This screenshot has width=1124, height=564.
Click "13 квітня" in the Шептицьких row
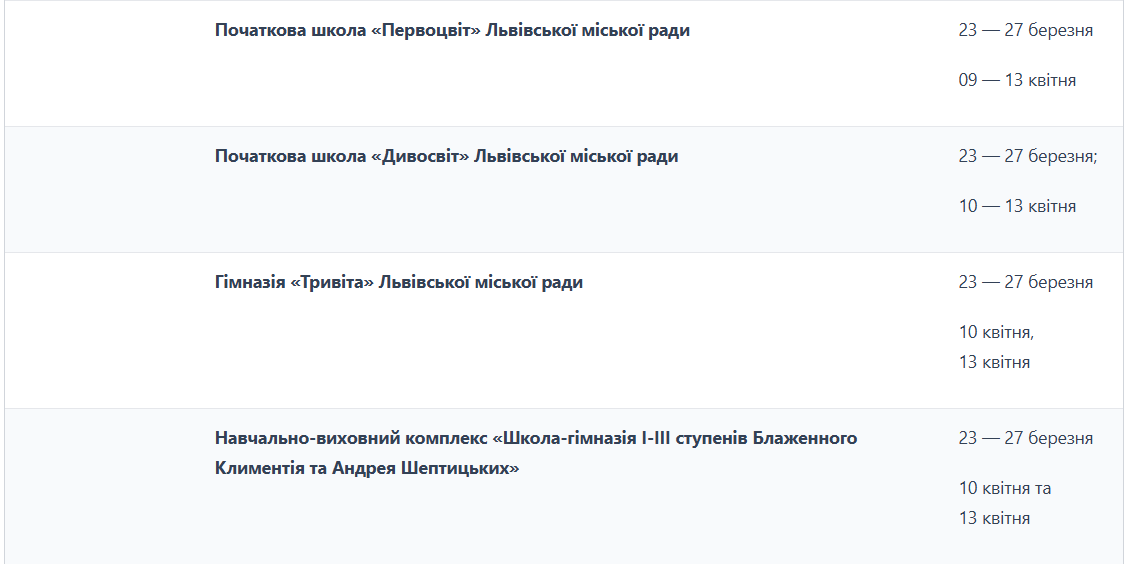coord(994,518)
